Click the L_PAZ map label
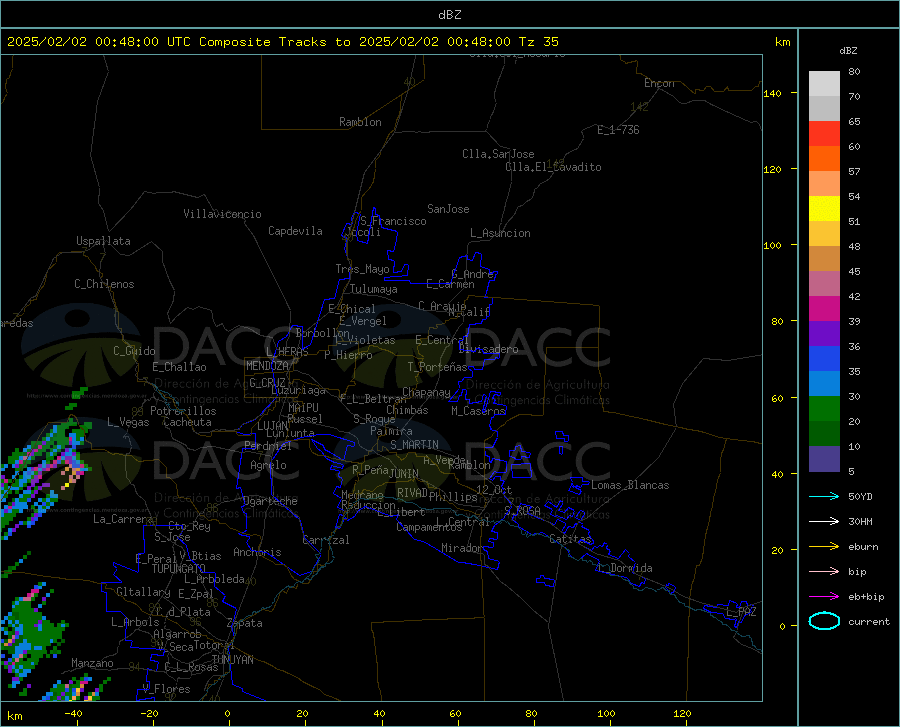The width and height of the screenshot is (900, 727). coord(741,612)
